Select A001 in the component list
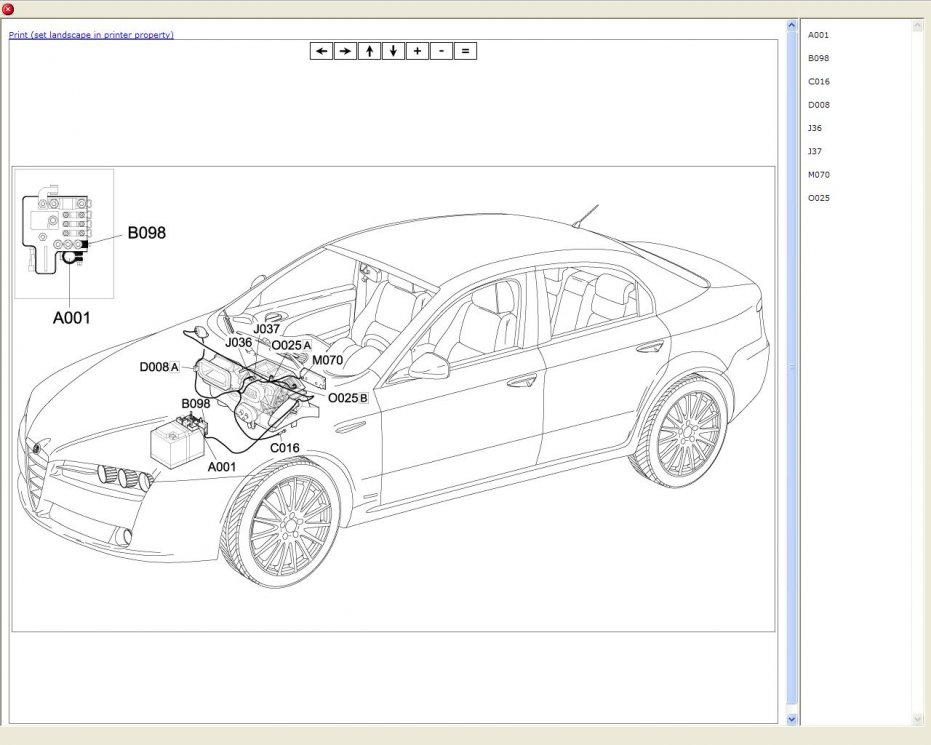931x745 pixels. coord(818,35)
